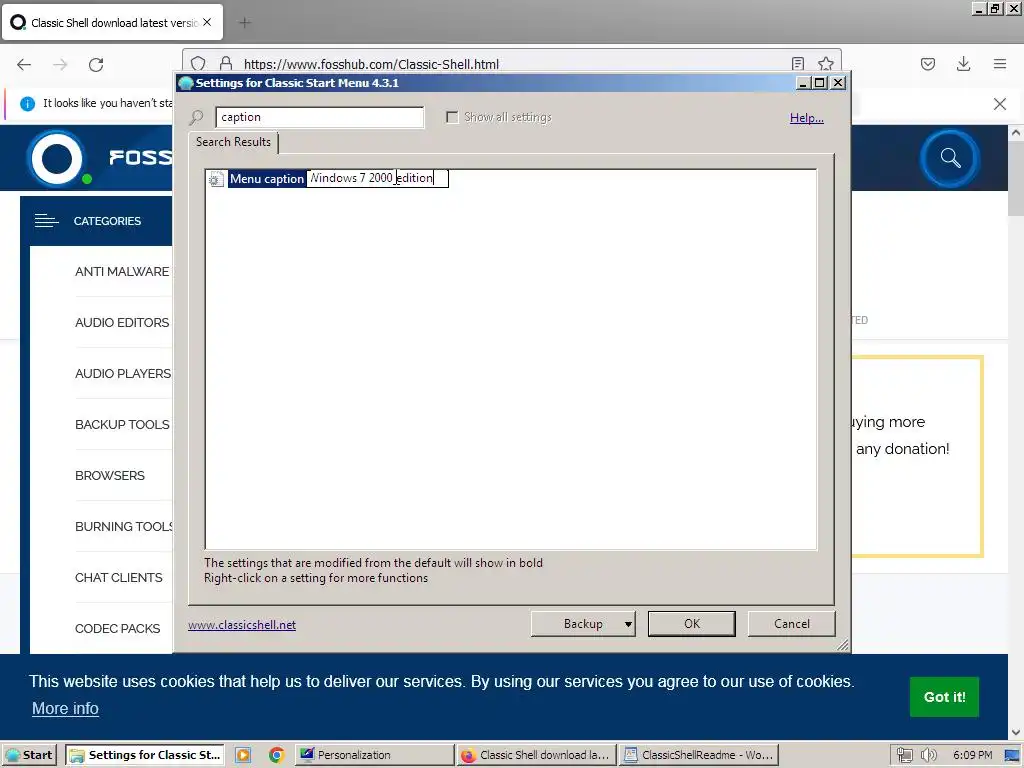The width and height of the screenshot is (1024, 768).
Task: Enable the Show all settings checkbox
Action: (x=452, y=117)
